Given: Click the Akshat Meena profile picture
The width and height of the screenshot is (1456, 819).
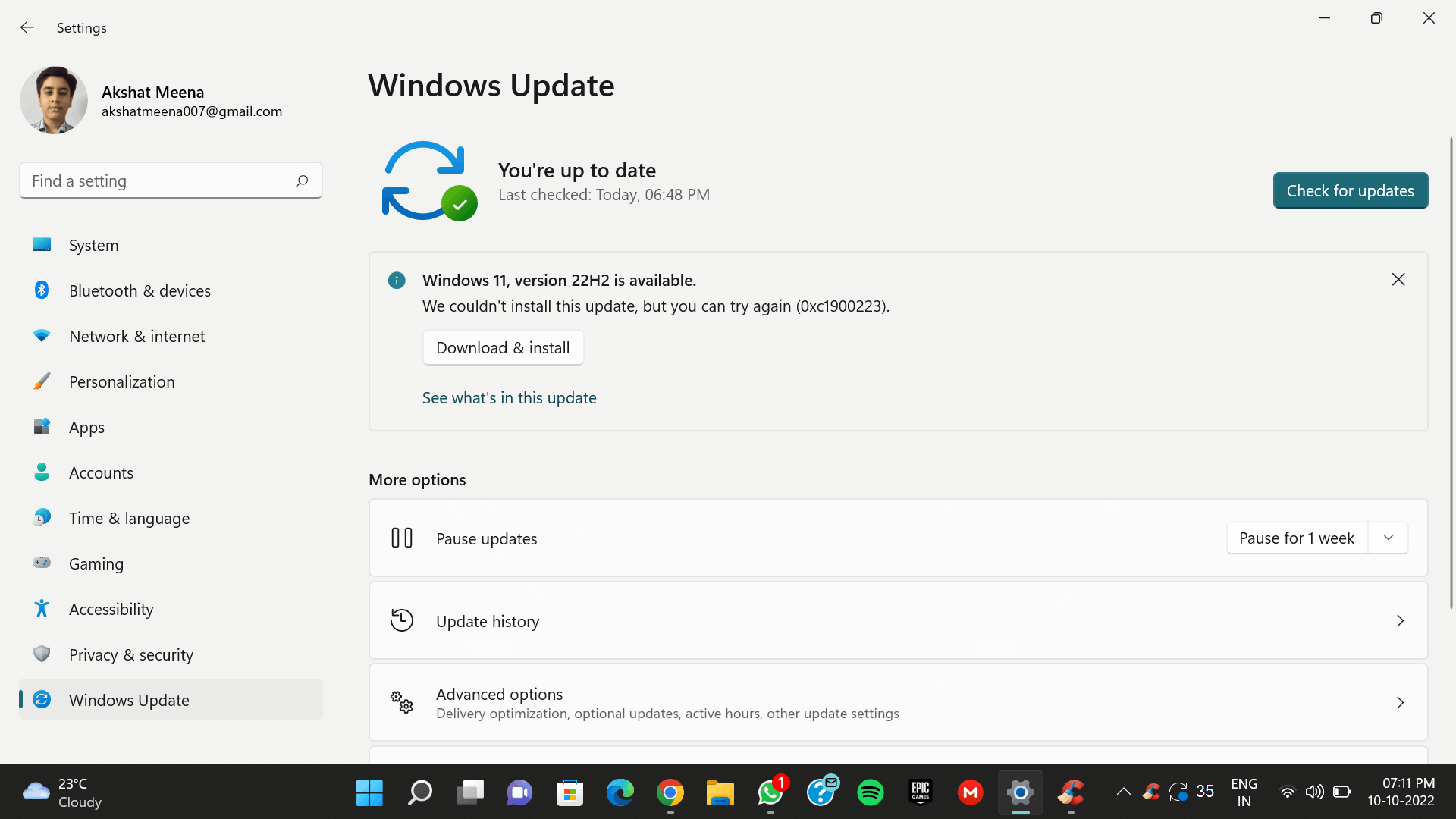Looking at the screenshot, I should click(x=54, y=100).
